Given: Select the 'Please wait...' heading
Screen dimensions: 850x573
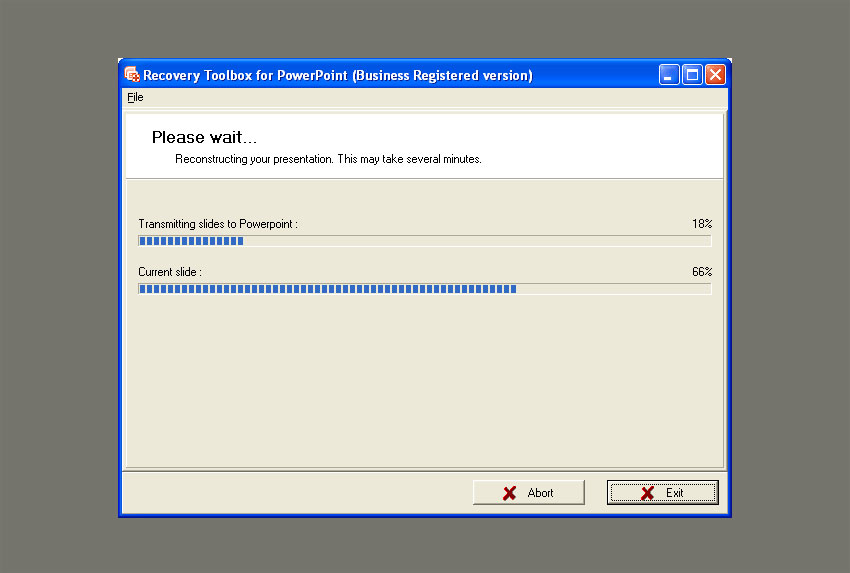Looking at the screenshot, I should 204,137.
